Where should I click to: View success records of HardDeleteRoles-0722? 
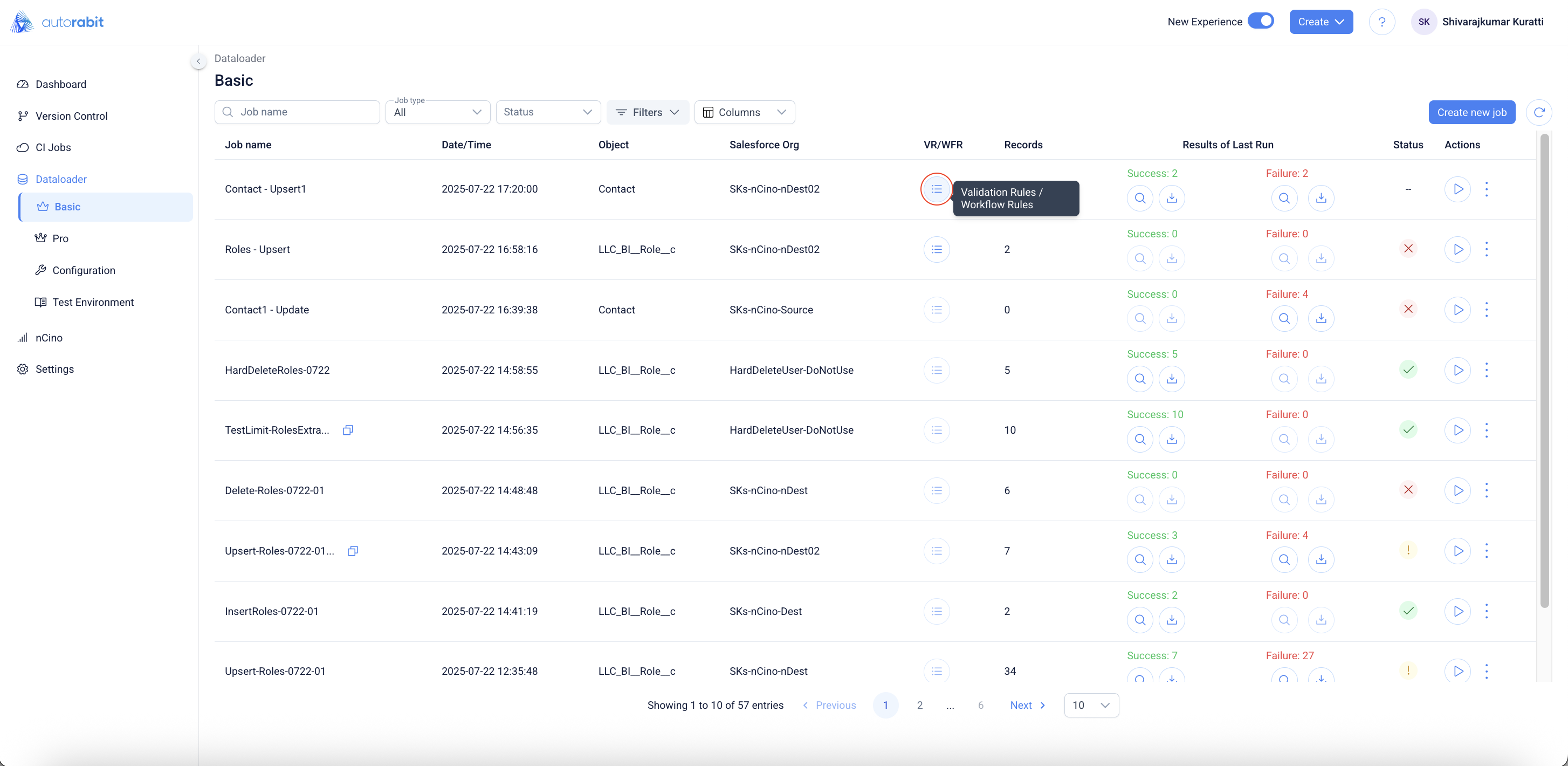coord(1139,379)
